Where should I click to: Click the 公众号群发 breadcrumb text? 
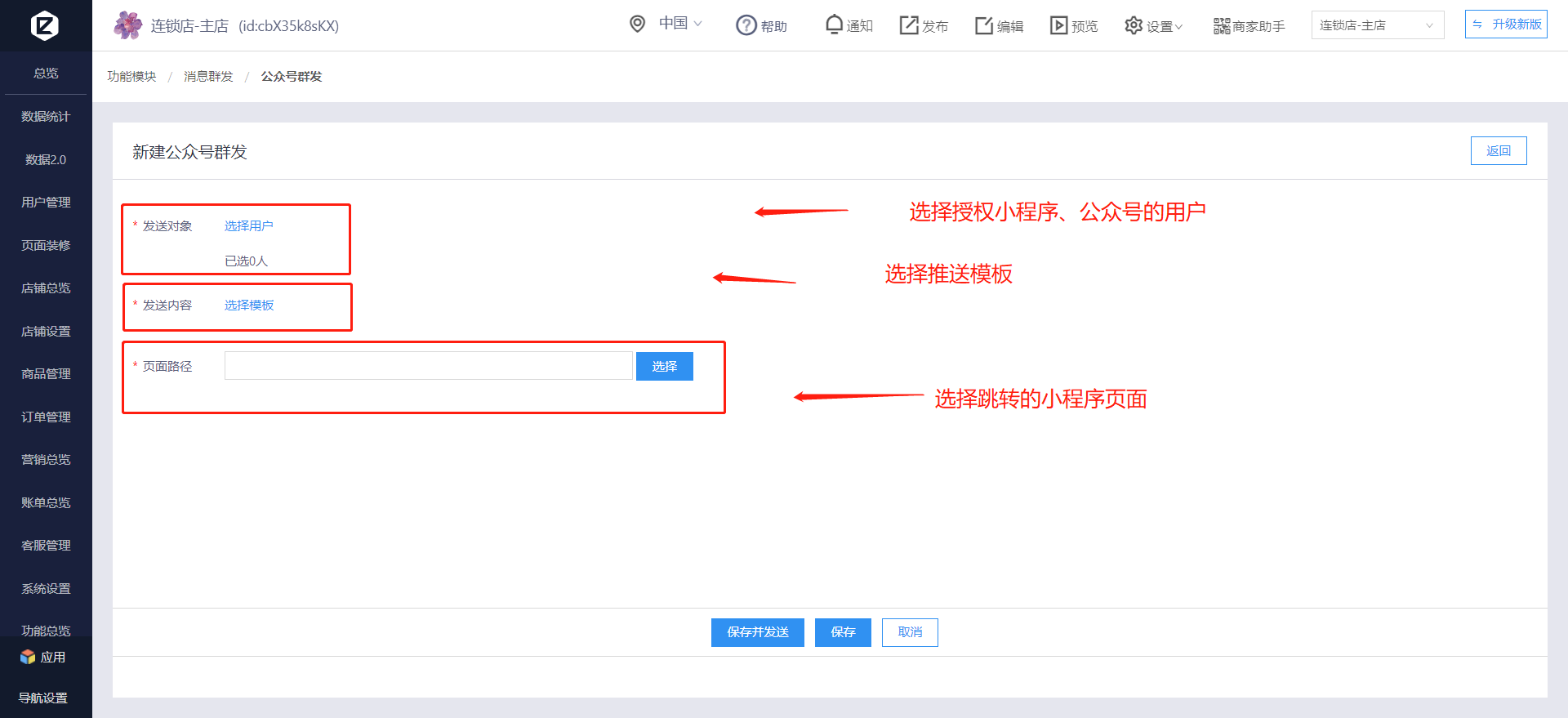(x=292, y=76)
